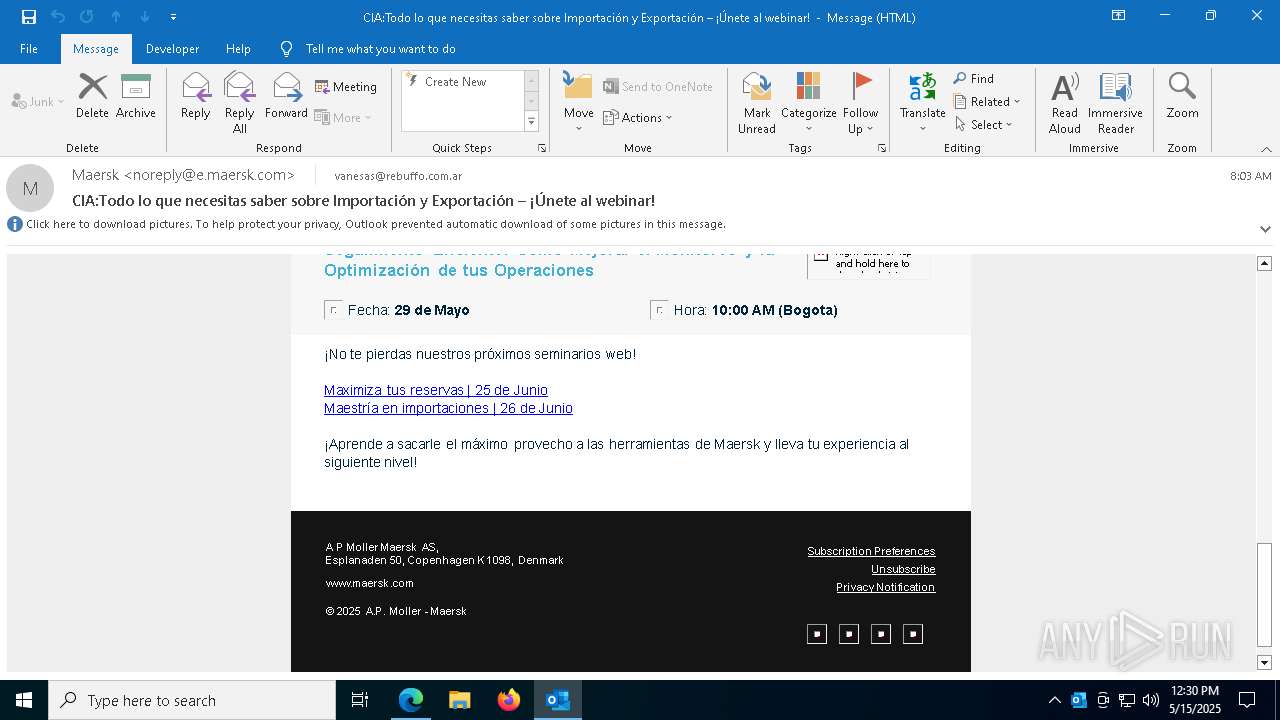Save the message via title bar icon
Screen dimensions: 1280x720
(x=28, y=16)
